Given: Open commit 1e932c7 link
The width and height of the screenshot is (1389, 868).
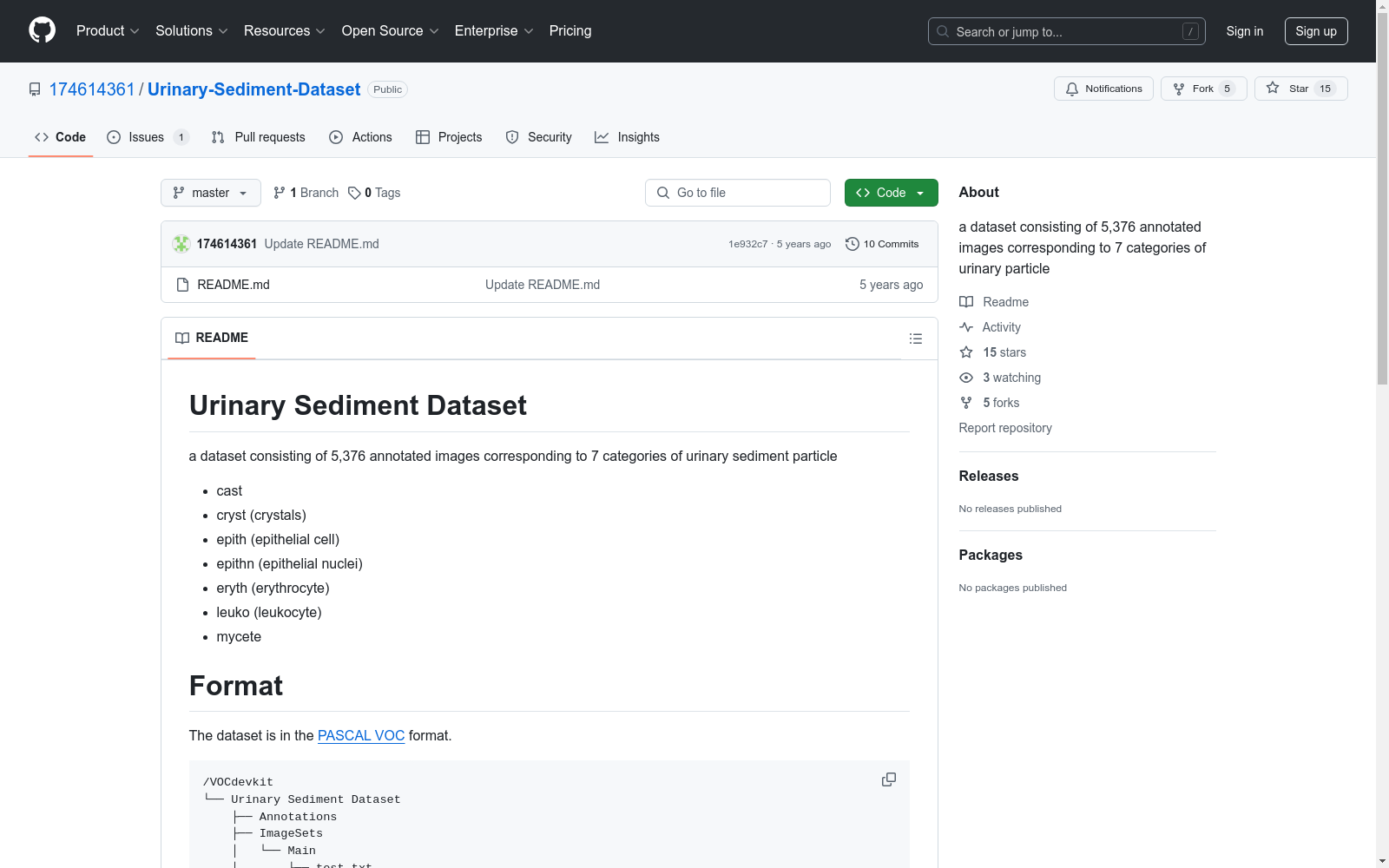Looking at the screenshot, I should 748,244.
